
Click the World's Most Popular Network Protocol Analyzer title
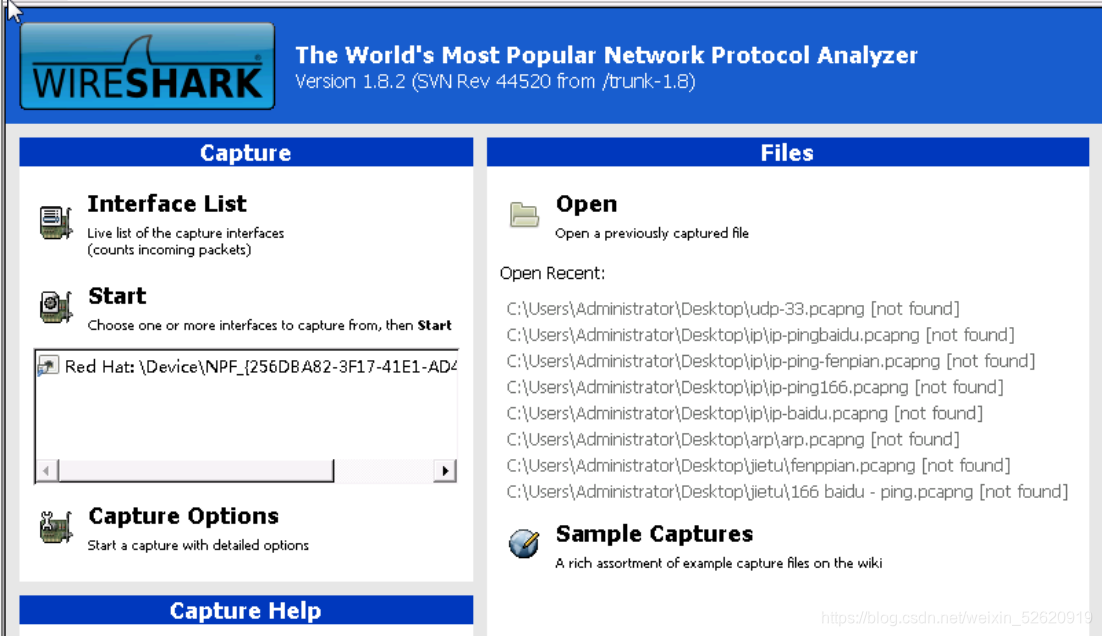(x=606, y=55)
